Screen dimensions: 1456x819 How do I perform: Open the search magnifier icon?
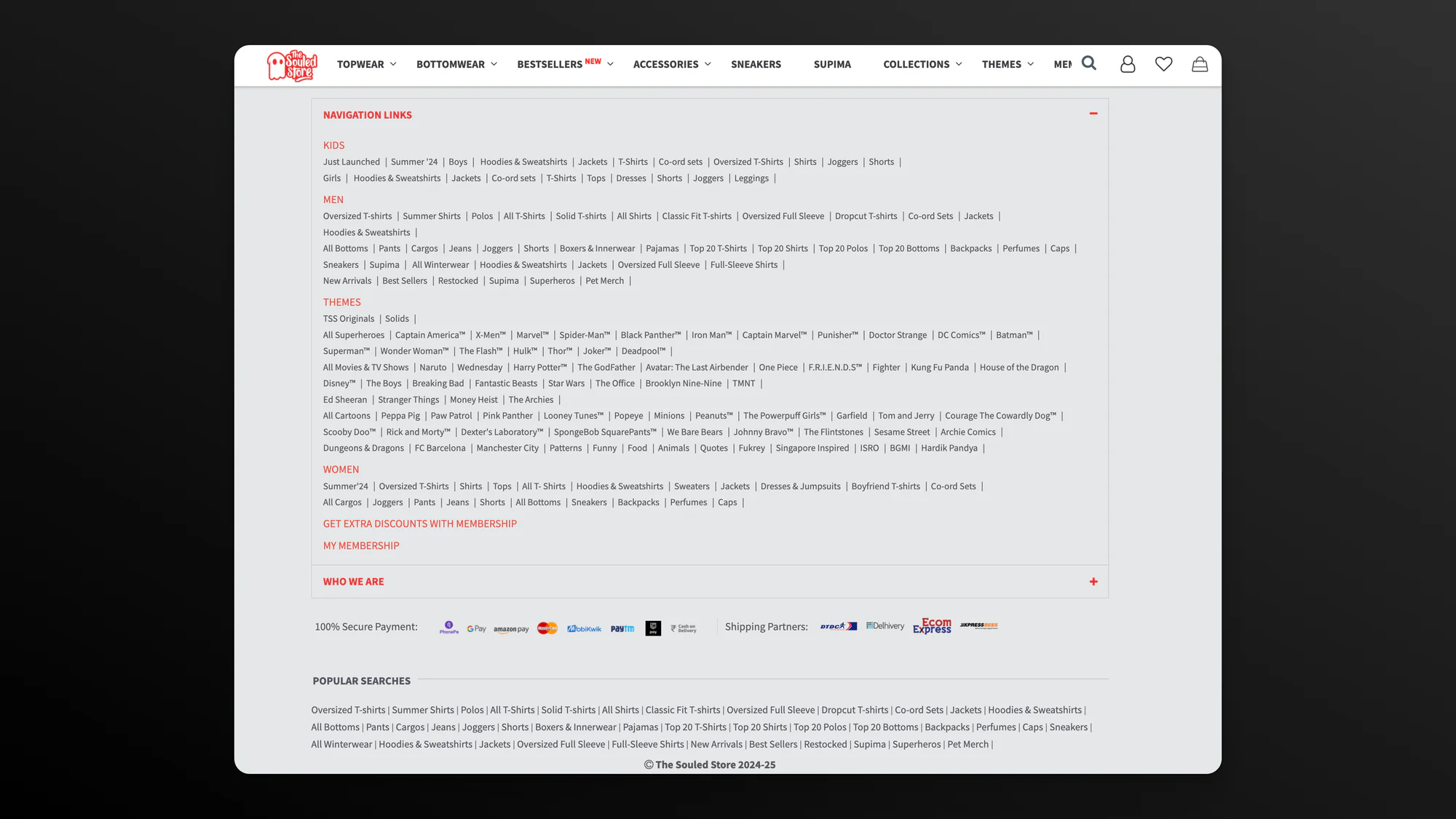(1089, 63)
